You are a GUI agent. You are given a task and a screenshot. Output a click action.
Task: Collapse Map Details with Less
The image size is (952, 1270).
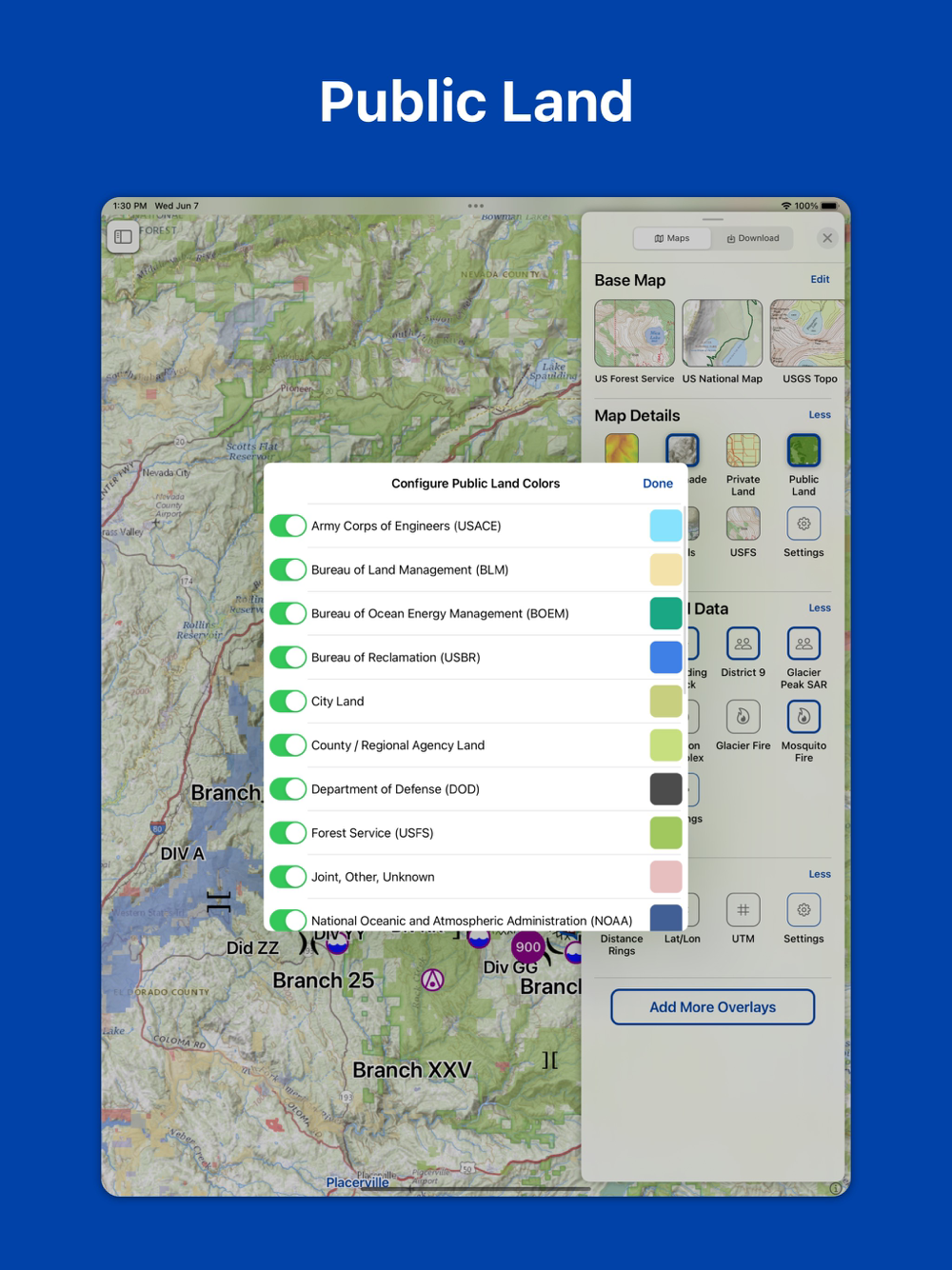[820, 415]
